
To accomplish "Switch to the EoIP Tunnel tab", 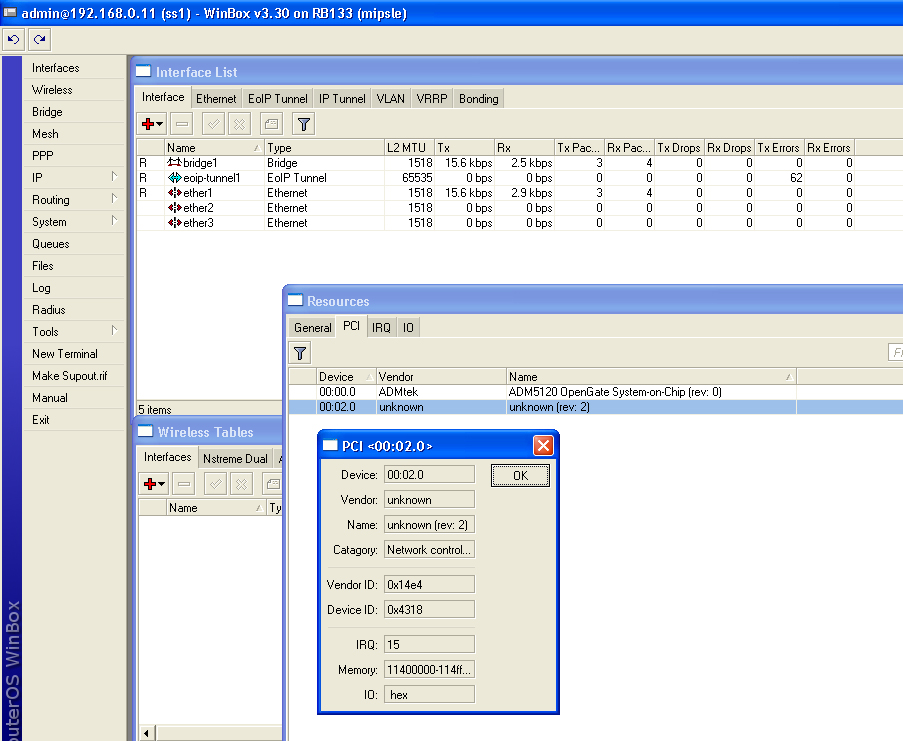I will 278,99.
